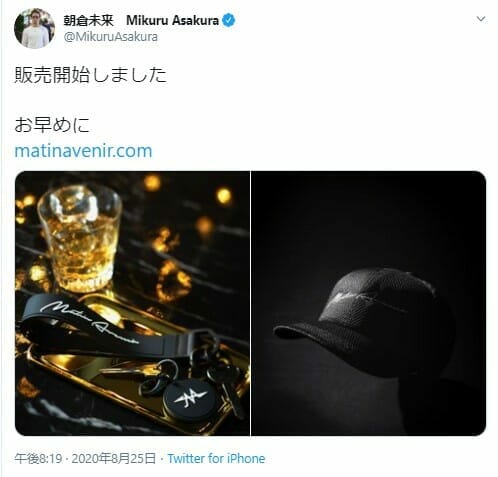Click the 2020年8月25日 date
Viewport: 498px width, 477px height.
click(x=114, y=458)
